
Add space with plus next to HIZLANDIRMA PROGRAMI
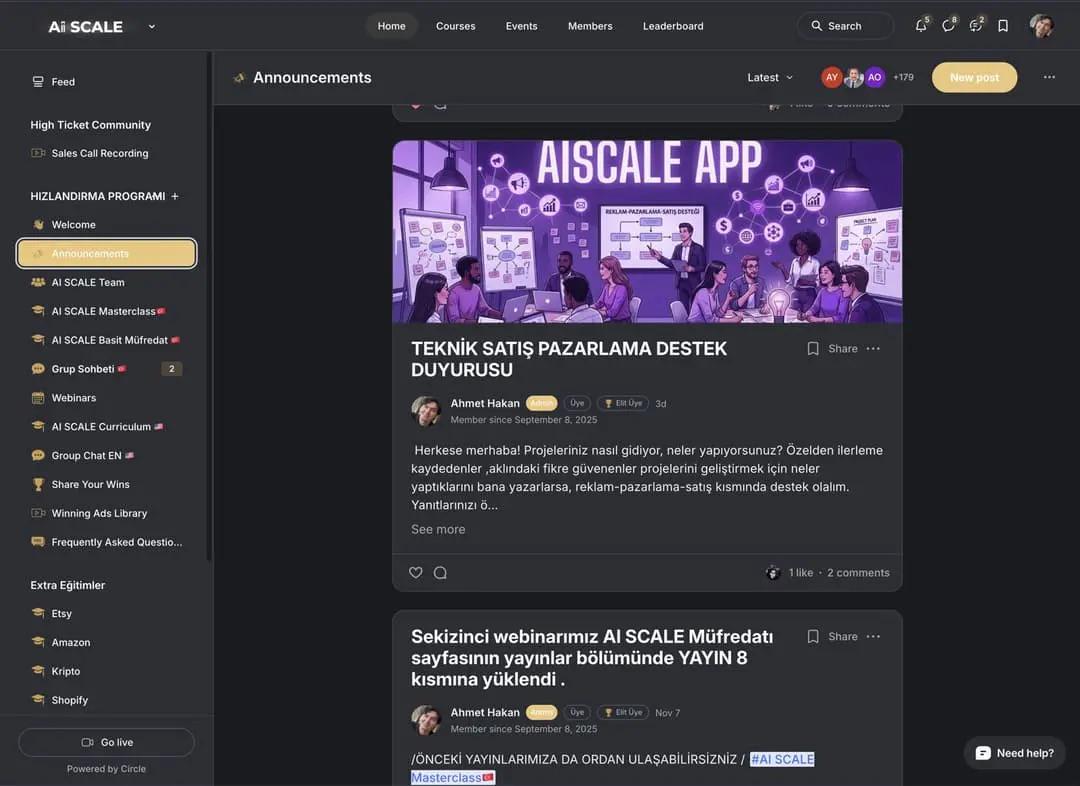pos(175,196)
